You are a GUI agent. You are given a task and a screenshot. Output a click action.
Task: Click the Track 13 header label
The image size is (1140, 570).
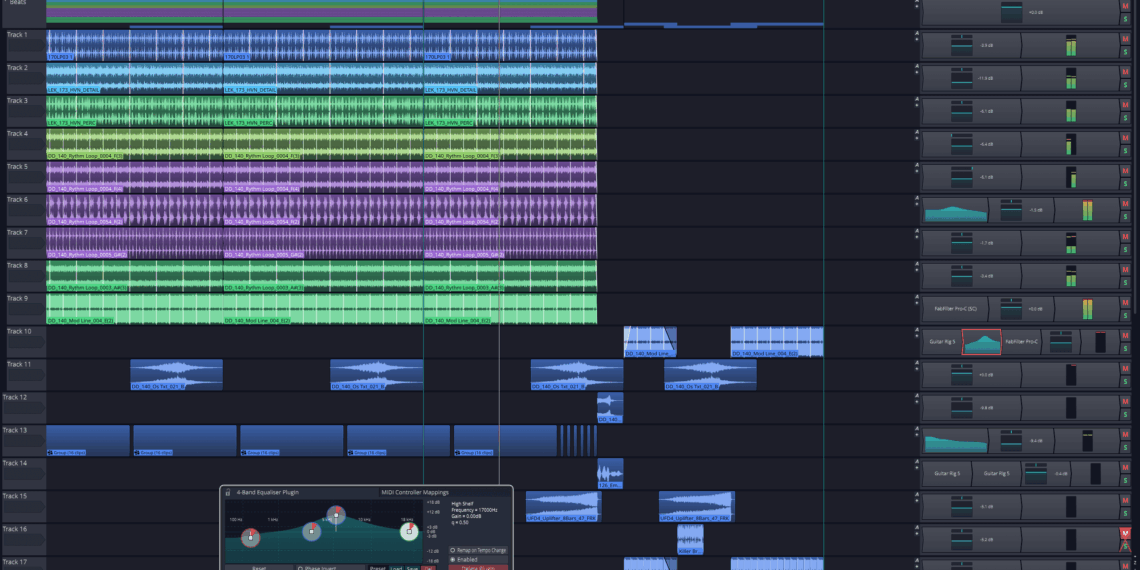pos(15,430)
